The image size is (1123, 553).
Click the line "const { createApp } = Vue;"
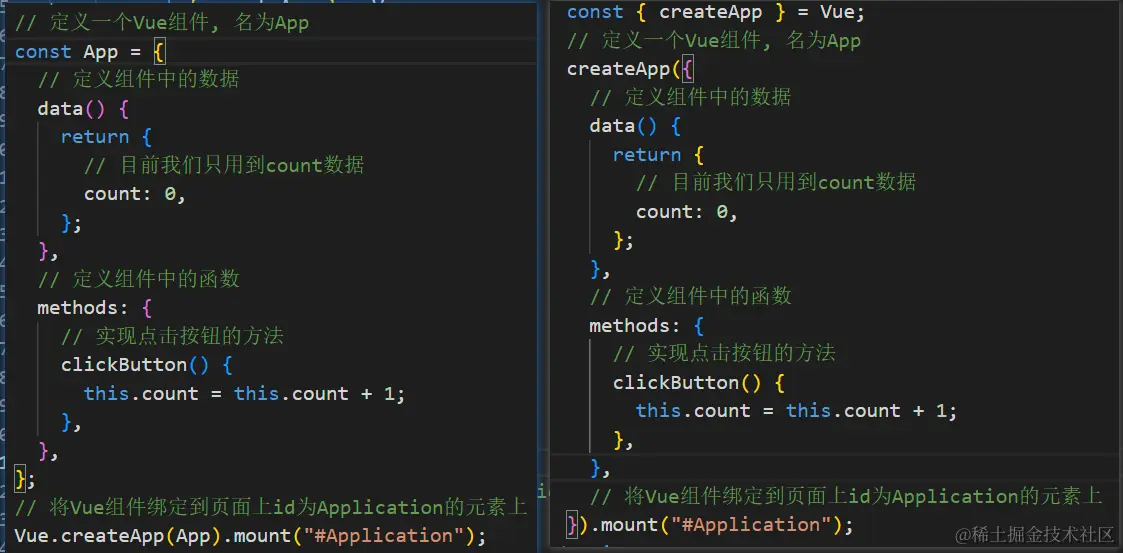pyautogui.click(x=716, y=12)
